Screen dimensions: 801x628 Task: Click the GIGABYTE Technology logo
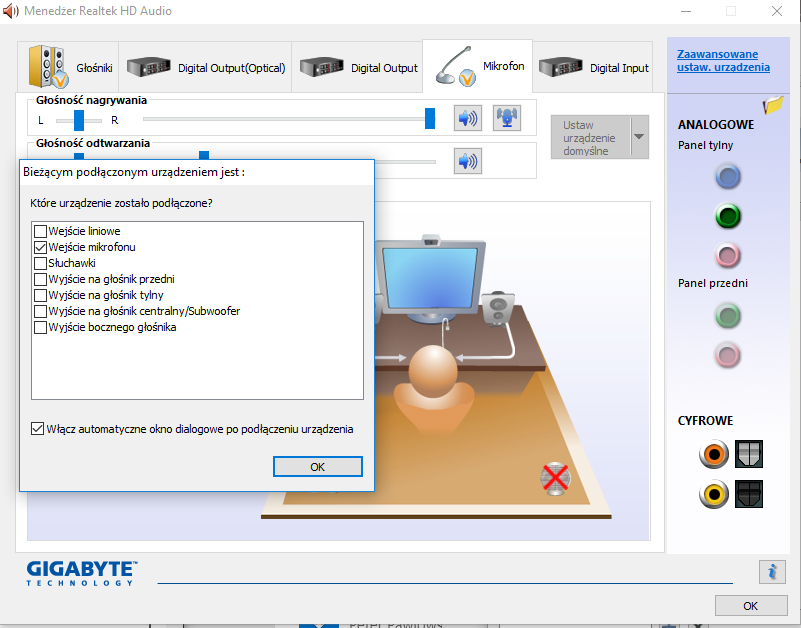point(82,573)
